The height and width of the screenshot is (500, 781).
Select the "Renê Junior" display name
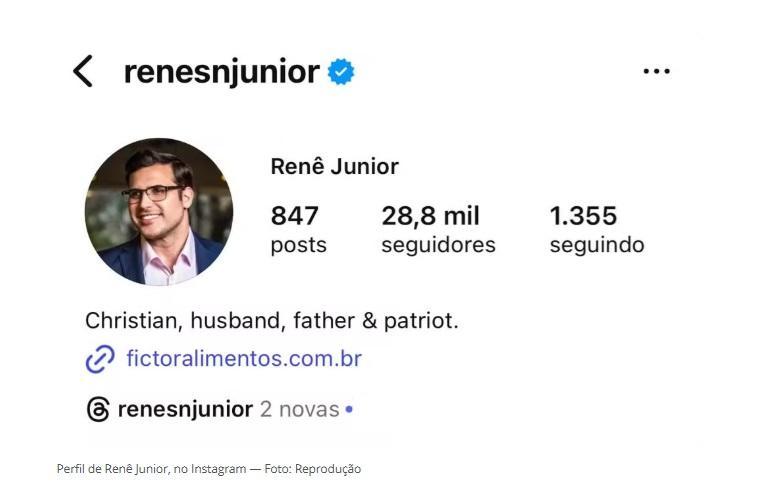(x=334, y=167)
